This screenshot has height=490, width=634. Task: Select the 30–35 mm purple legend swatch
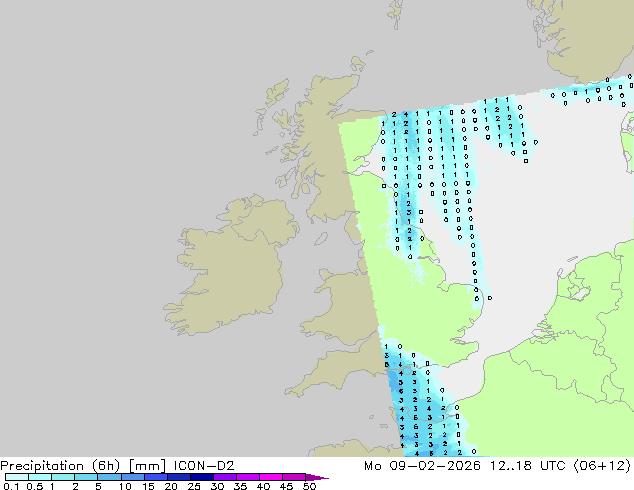point(224,477)
